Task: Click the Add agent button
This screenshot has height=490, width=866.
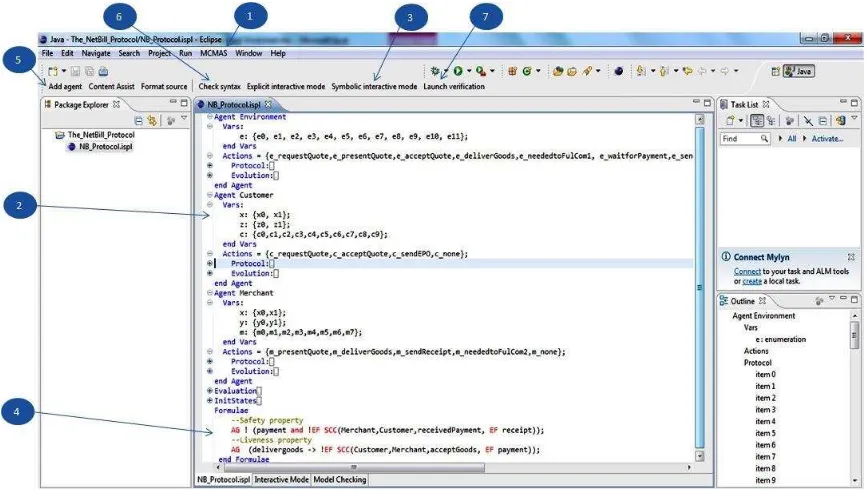Action: coord(65,86)
